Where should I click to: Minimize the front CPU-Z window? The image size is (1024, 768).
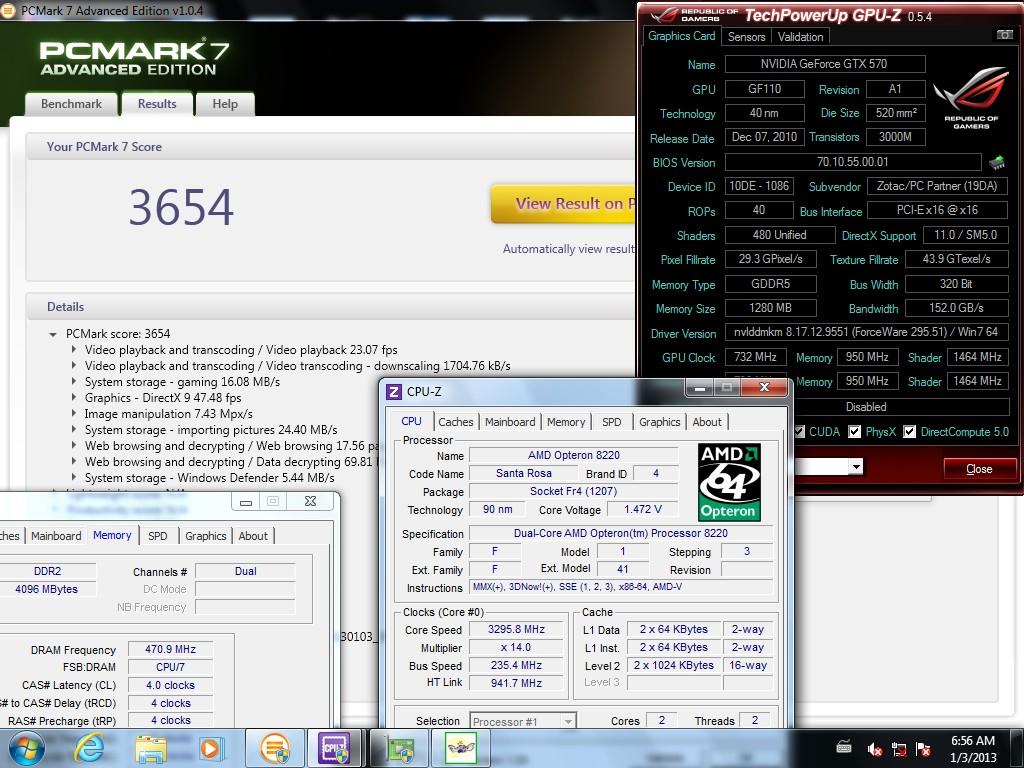point(699,388)
